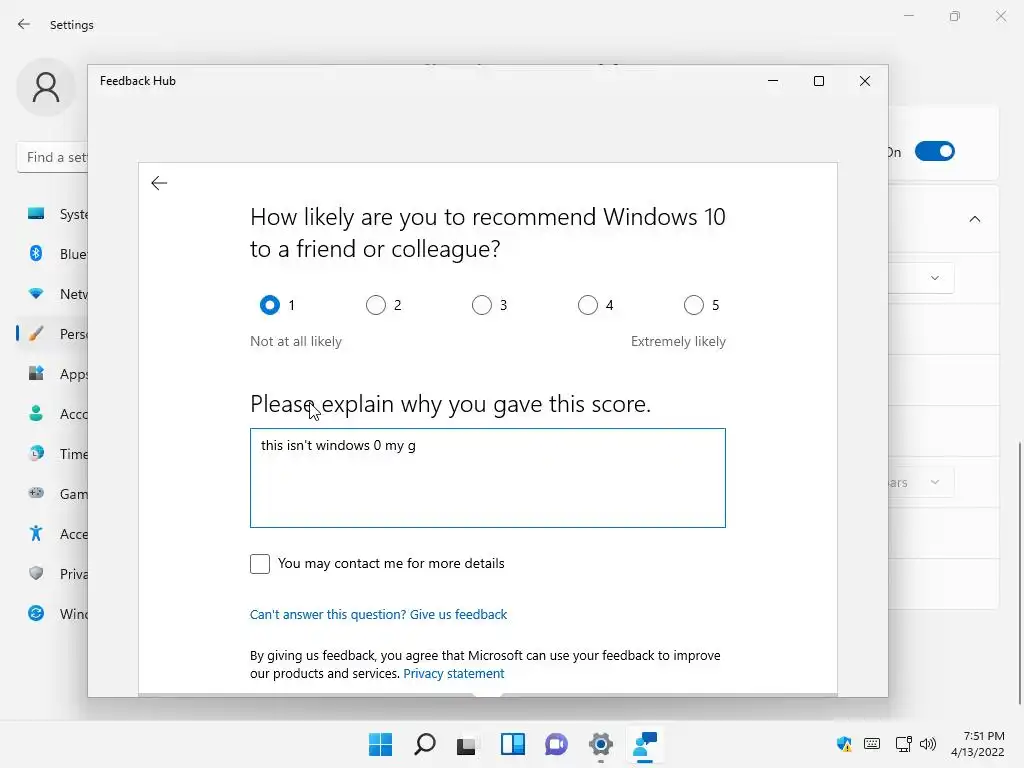Turn off the On toggle in Settings

935,152
